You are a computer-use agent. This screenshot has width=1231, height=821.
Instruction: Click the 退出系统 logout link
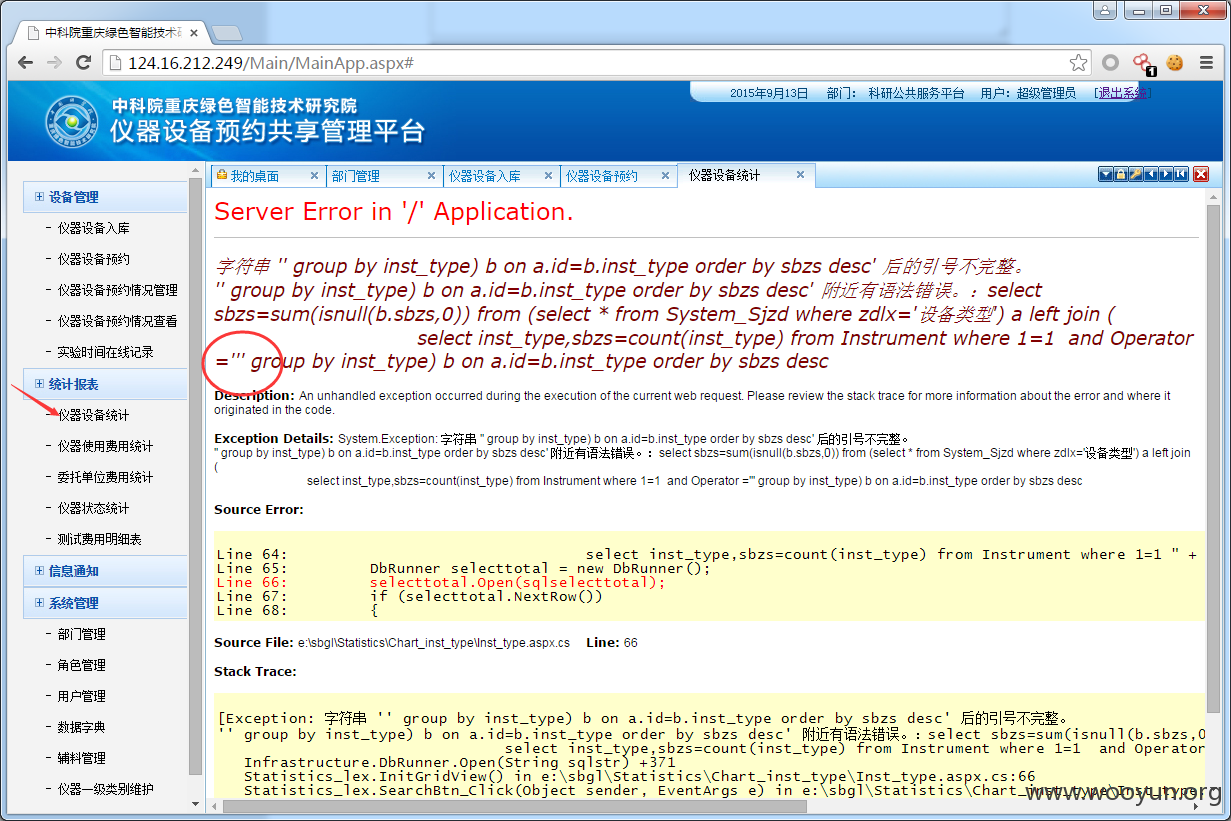[x=1122, y=93]
